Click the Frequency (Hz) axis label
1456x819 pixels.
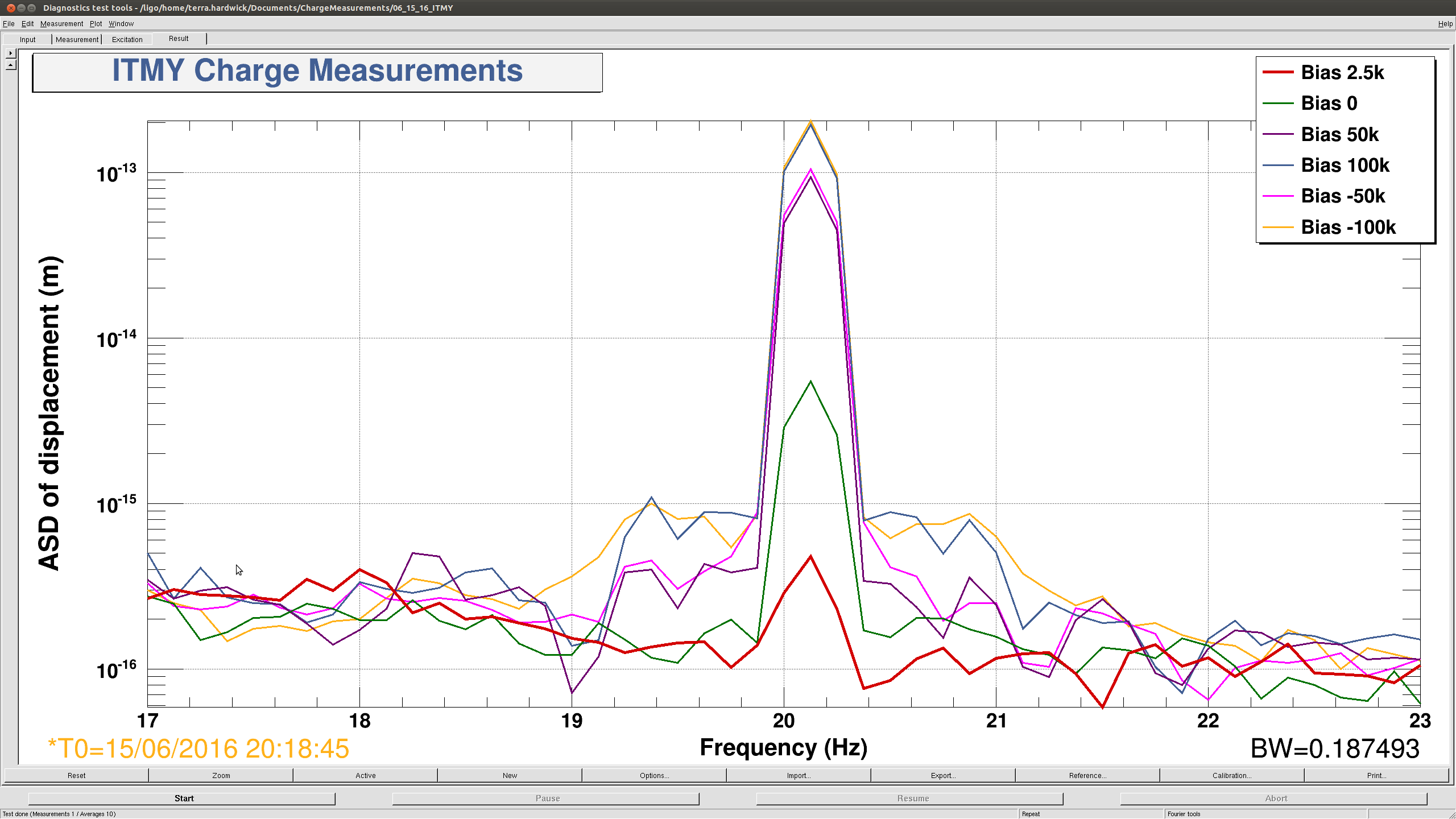click(x=783, y=747)
